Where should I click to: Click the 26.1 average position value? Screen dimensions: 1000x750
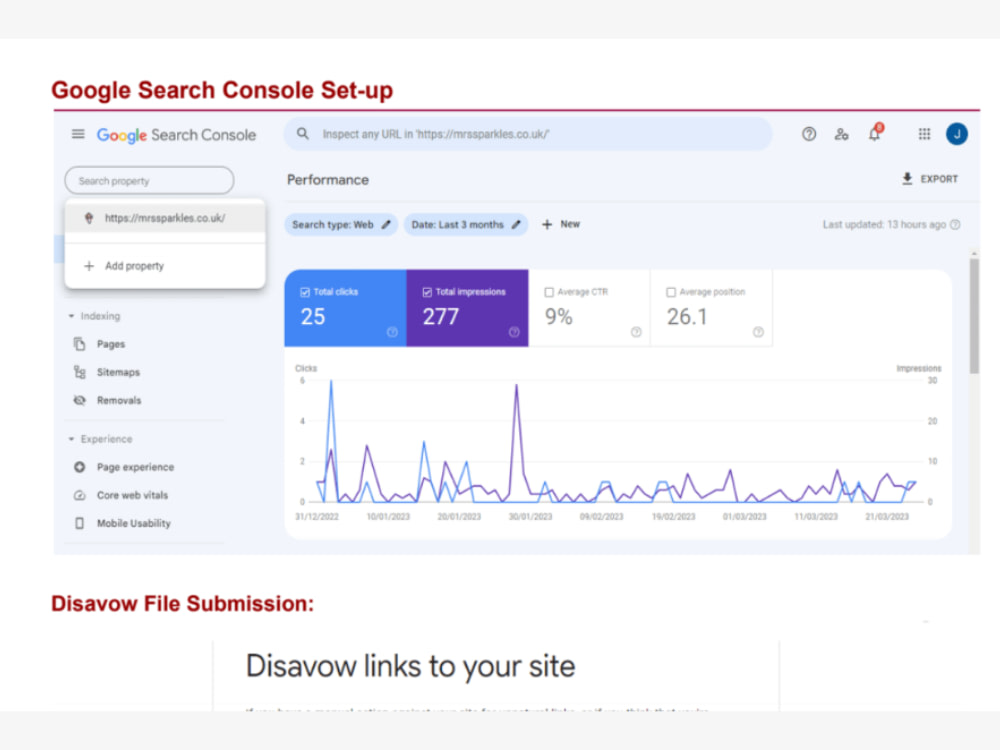point(687,317)
